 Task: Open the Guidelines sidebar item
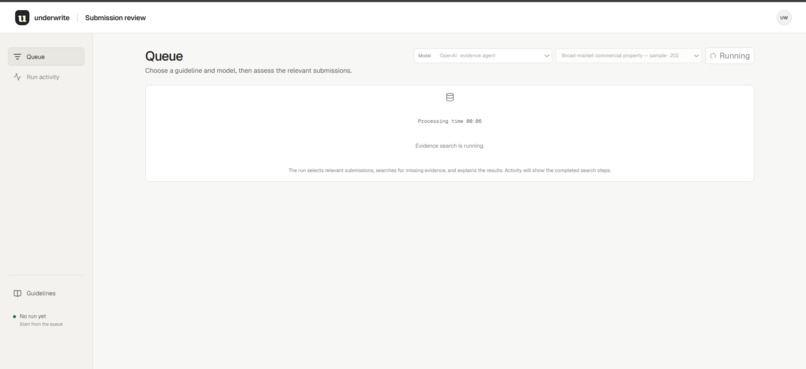[x=46, y=293]
